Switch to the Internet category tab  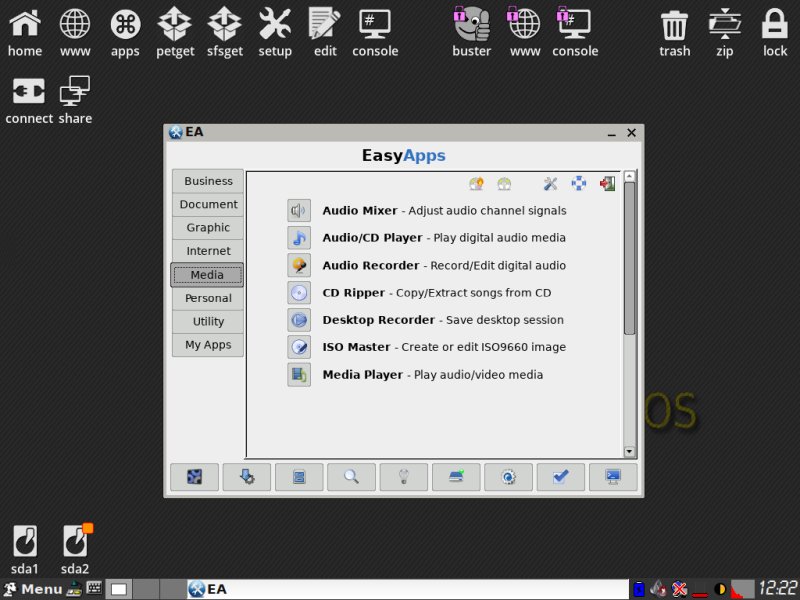coord(207,250)
